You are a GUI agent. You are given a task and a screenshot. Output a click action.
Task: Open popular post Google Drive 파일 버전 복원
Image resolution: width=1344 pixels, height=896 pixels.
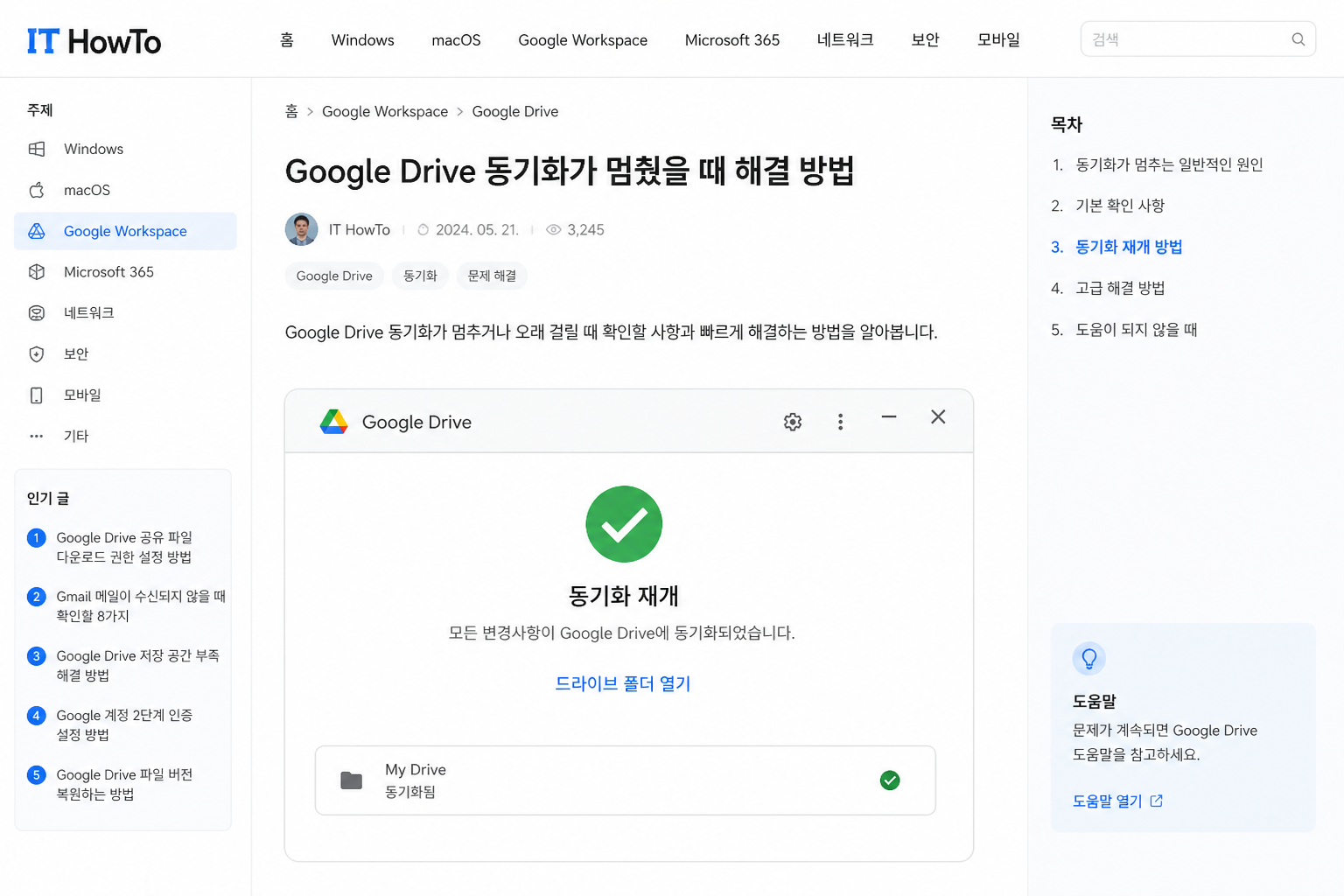coord(124,784)
